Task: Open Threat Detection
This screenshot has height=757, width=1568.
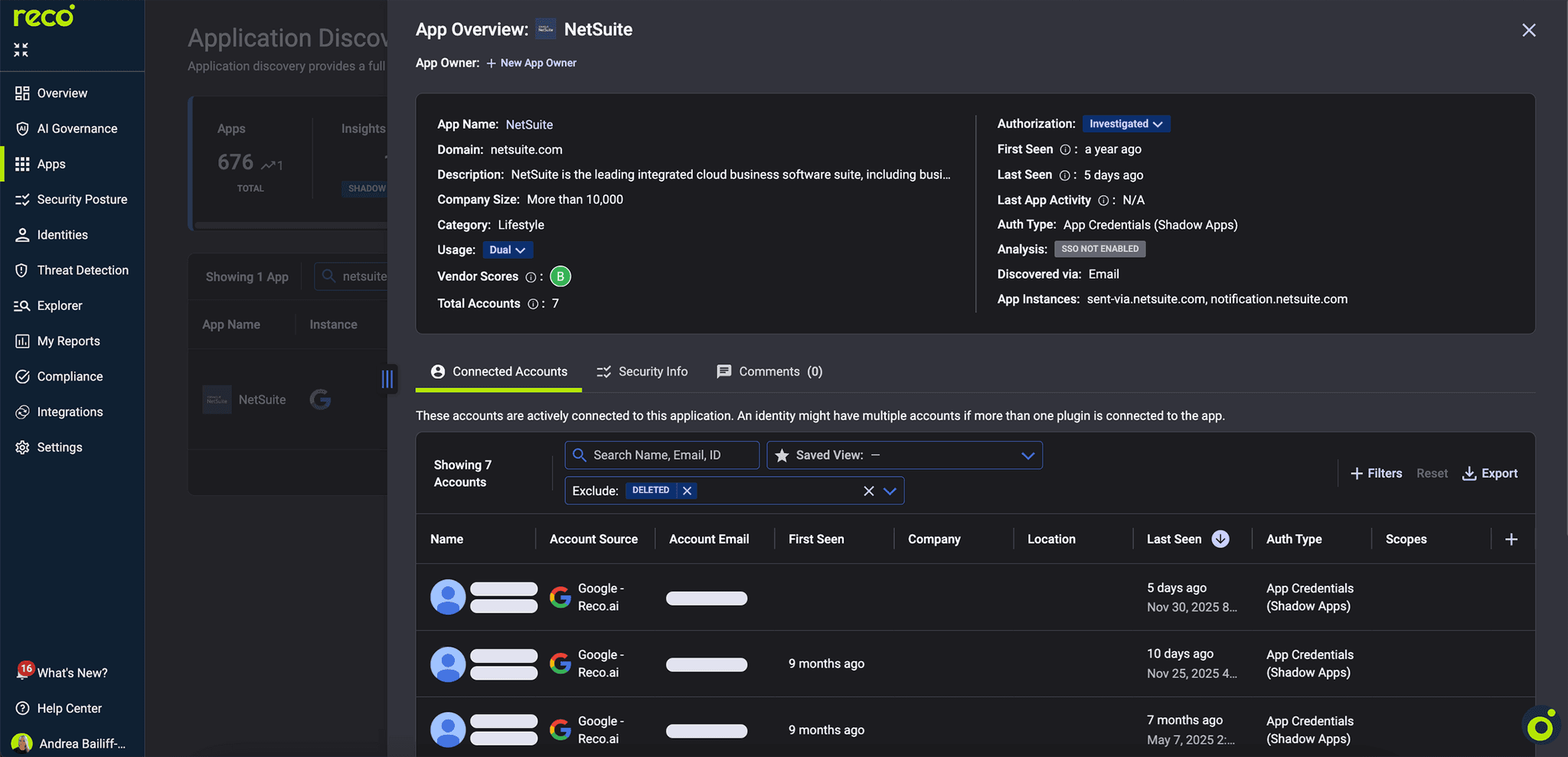Action: 83,270
